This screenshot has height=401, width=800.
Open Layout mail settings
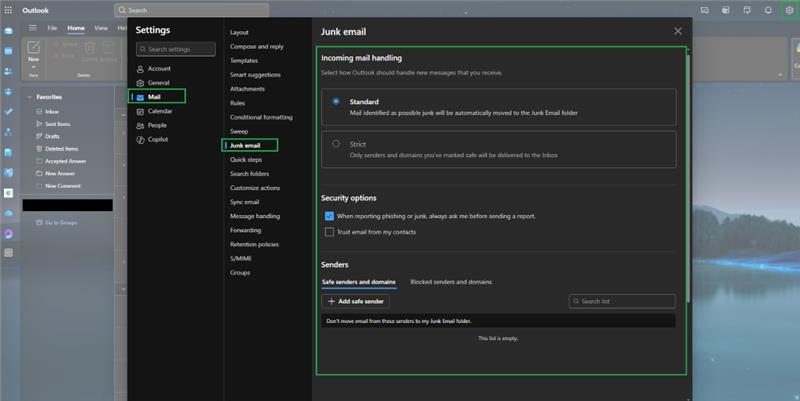239,32
